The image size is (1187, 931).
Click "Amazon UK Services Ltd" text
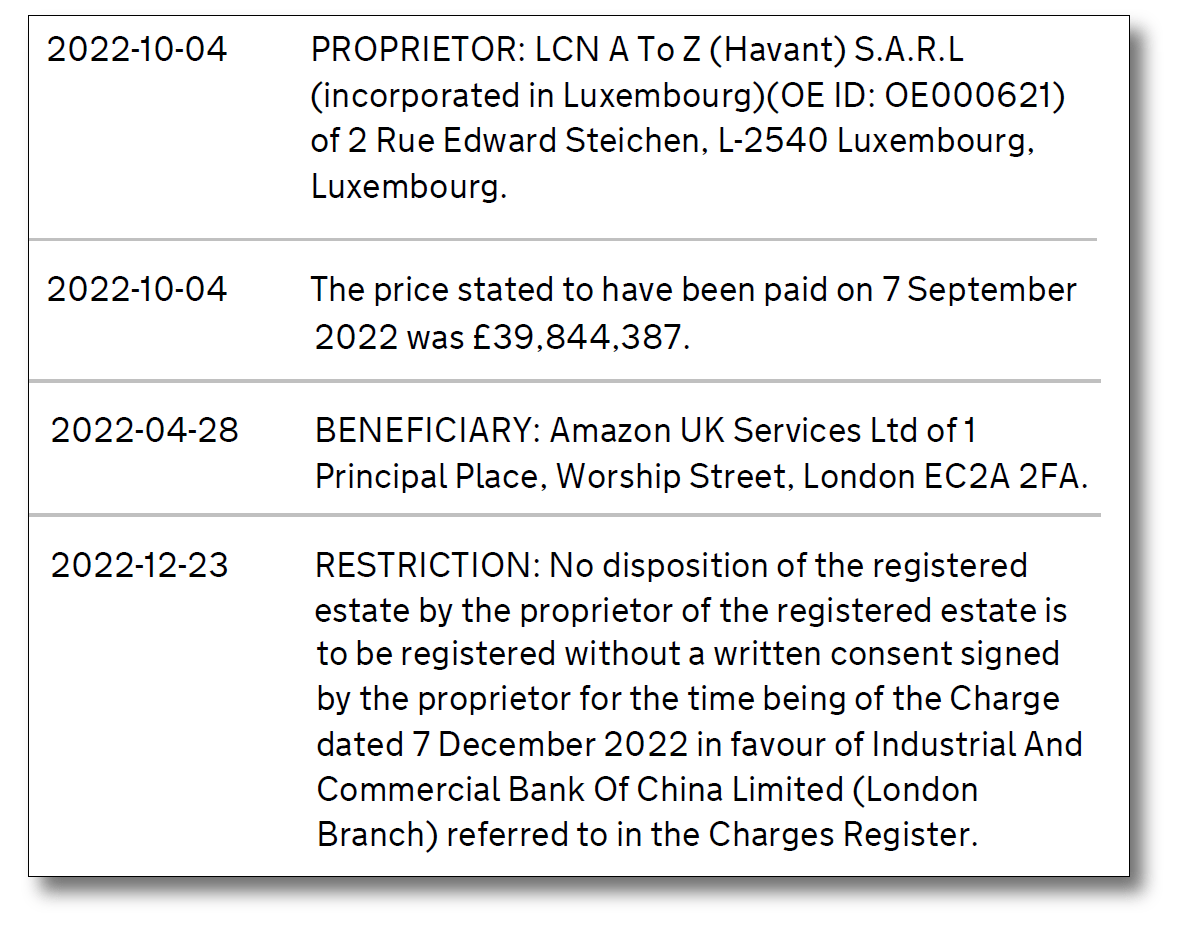tap(734, 431)
